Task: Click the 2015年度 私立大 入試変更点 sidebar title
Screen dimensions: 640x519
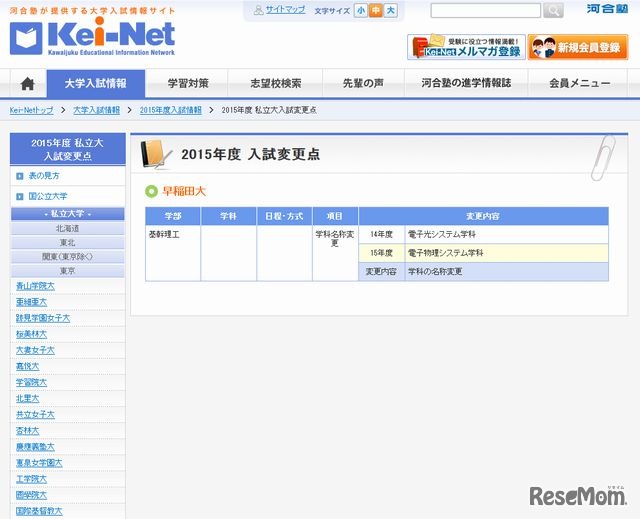Action: click(68, 149)
